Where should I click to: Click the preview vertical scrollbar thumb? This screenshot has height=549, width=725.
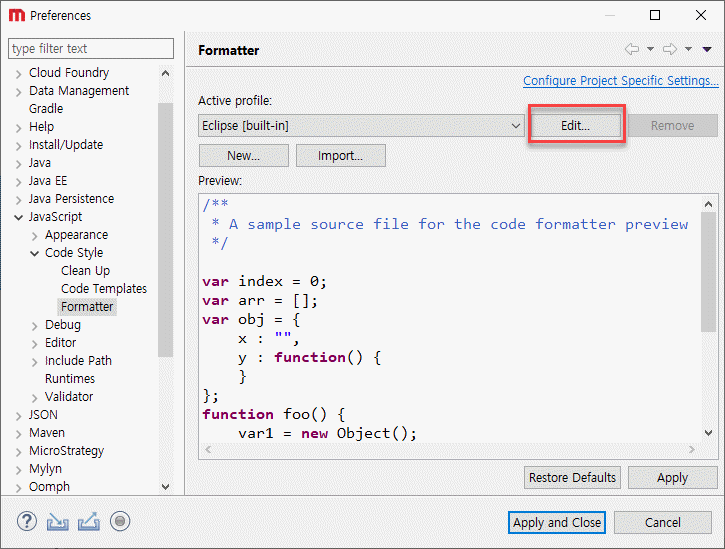click(708, 272)
